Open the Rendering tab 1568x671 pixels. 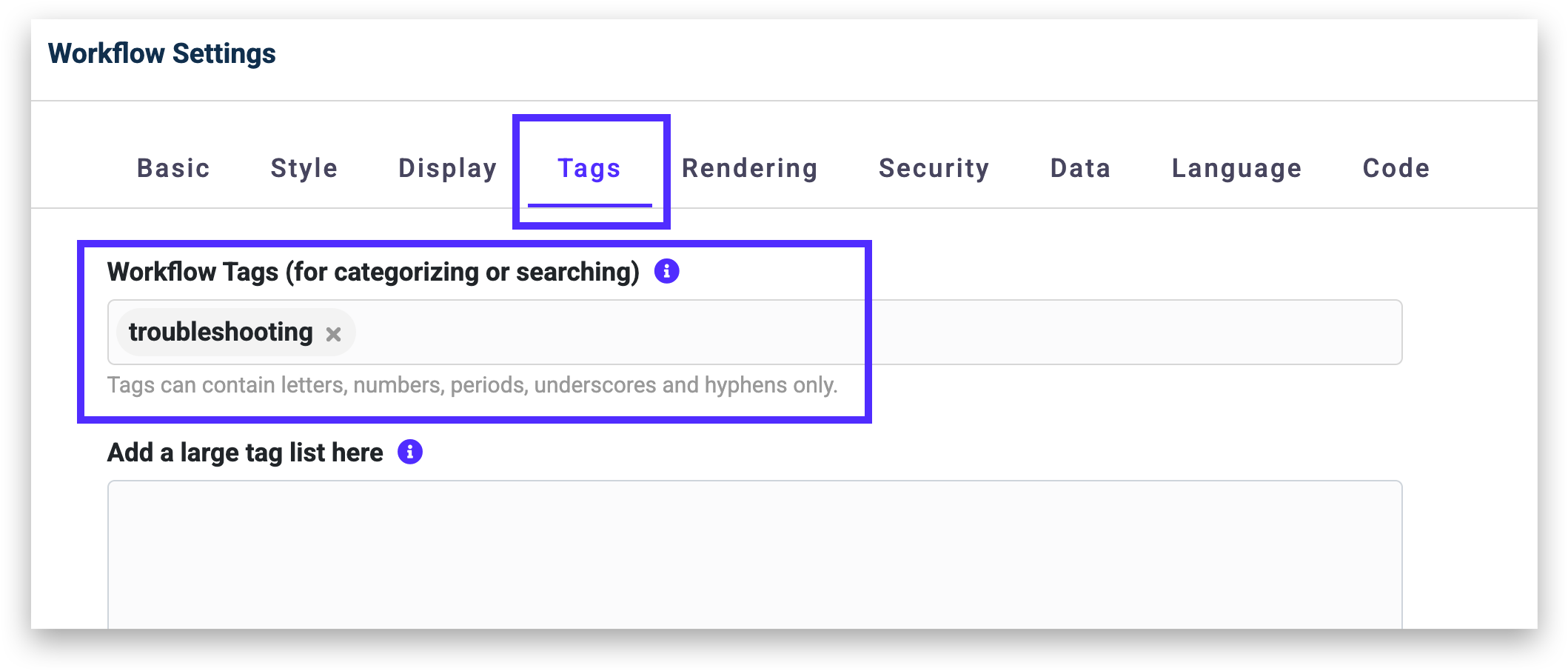(x=749, y=168)
